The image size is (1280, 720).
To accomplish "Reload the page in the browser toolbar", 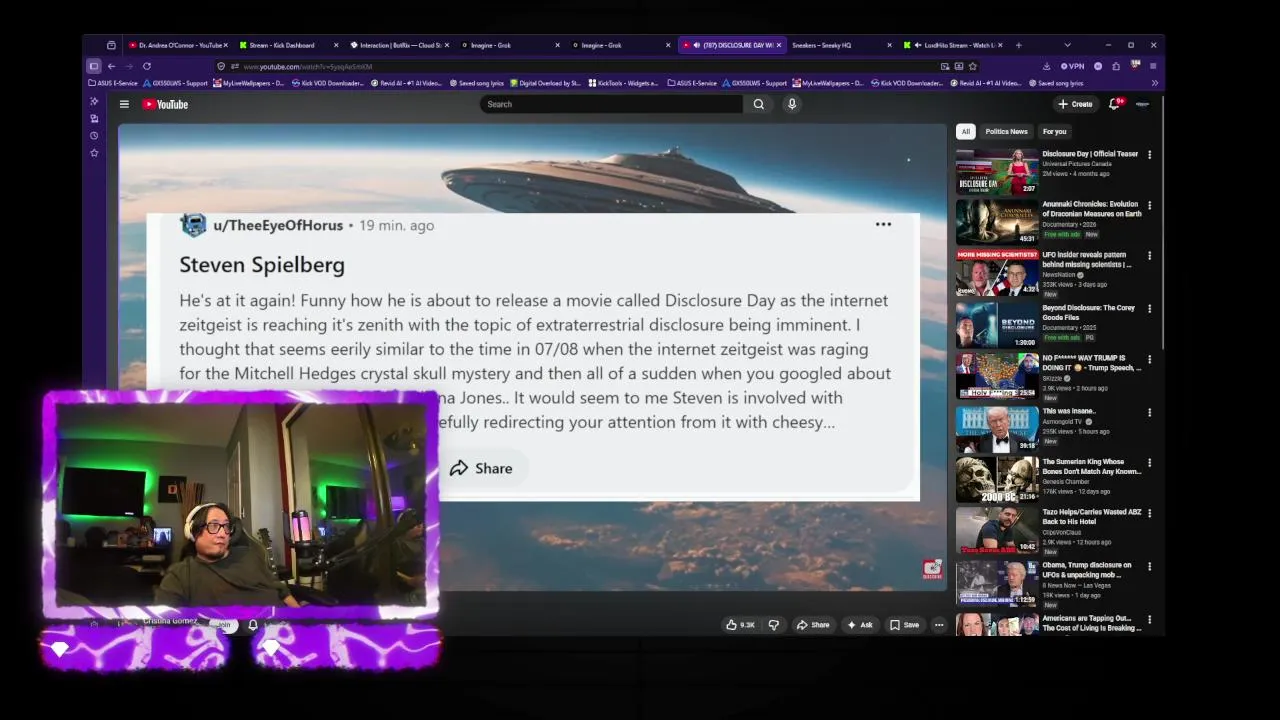I will click(x=146, y=66).
